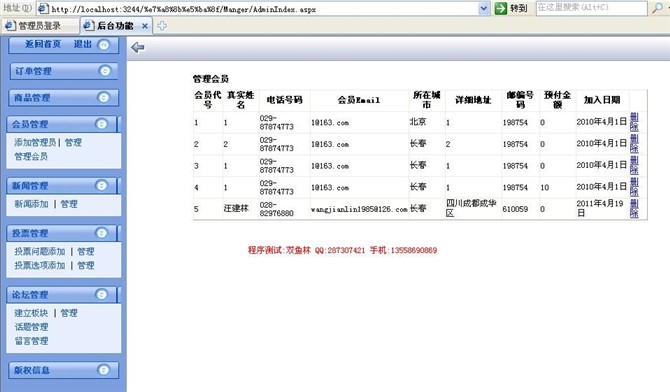Open 话题管理 link

click(31, 327)
